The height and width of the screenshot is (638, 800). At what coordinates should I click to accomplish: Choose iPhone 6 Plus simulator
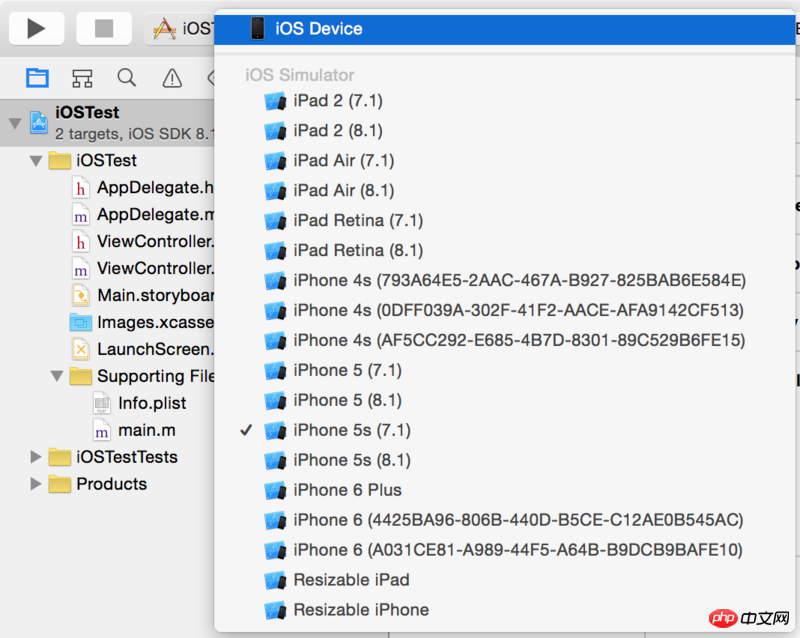tap(505, 490)
